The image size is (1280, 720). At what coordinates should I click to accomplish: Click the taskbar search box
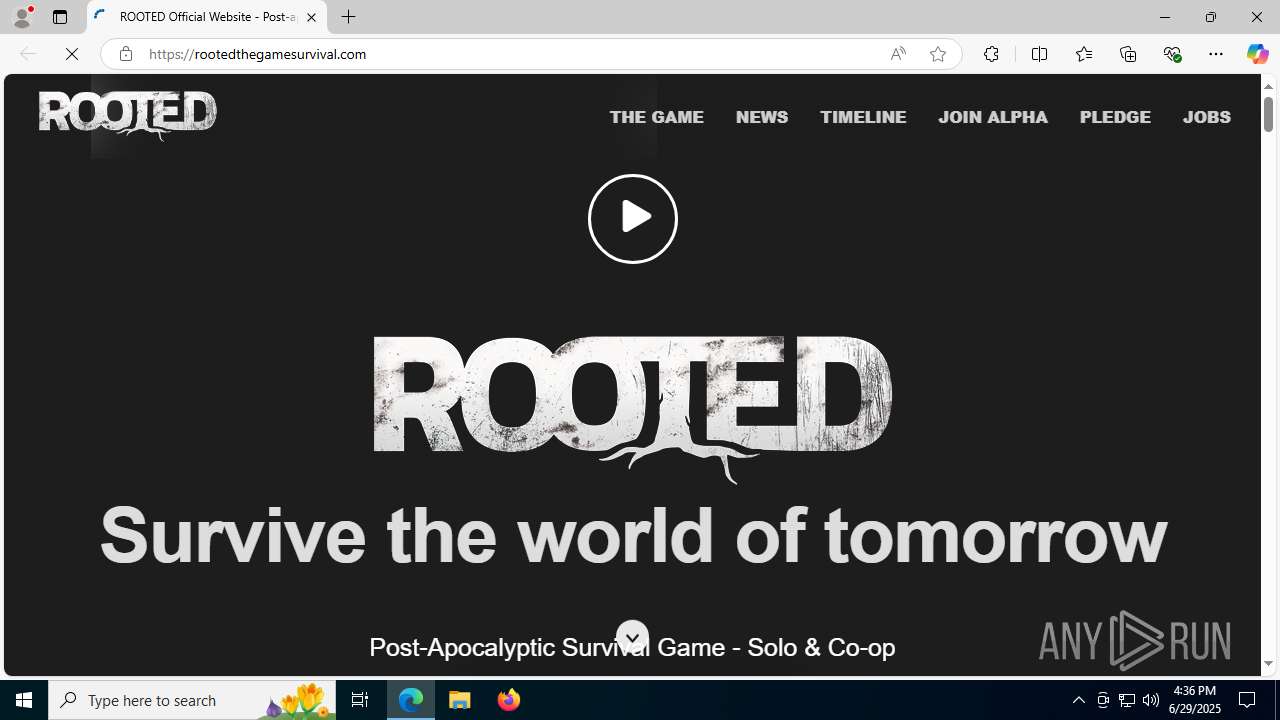coord(192,700)
